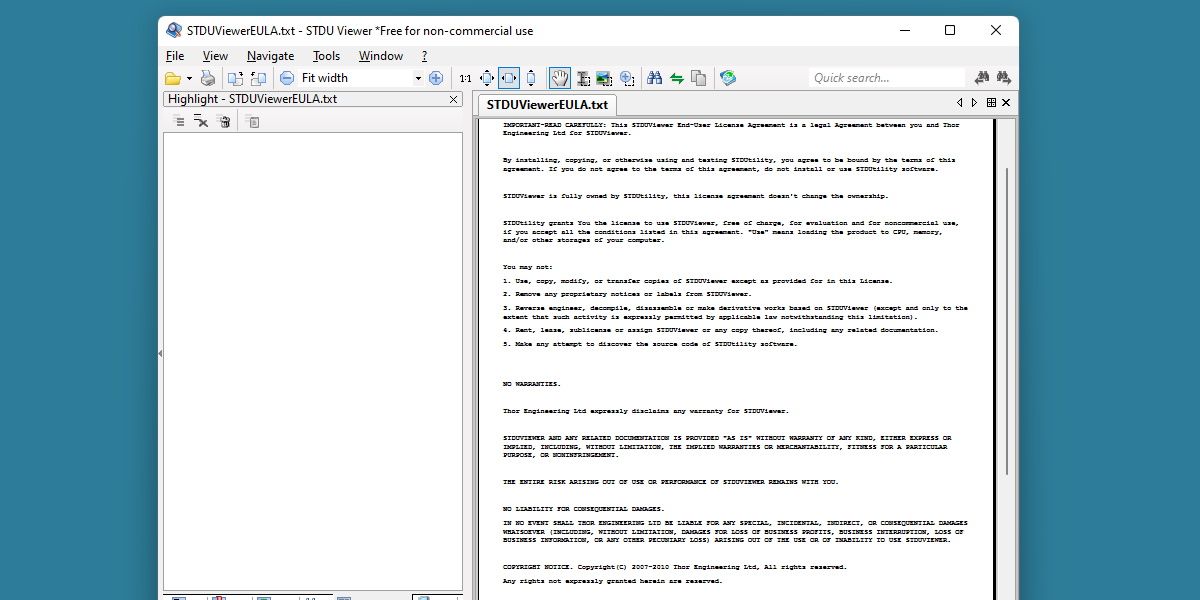
Task: Choose the Fit height zoom icon
Action: click(531, 78)
